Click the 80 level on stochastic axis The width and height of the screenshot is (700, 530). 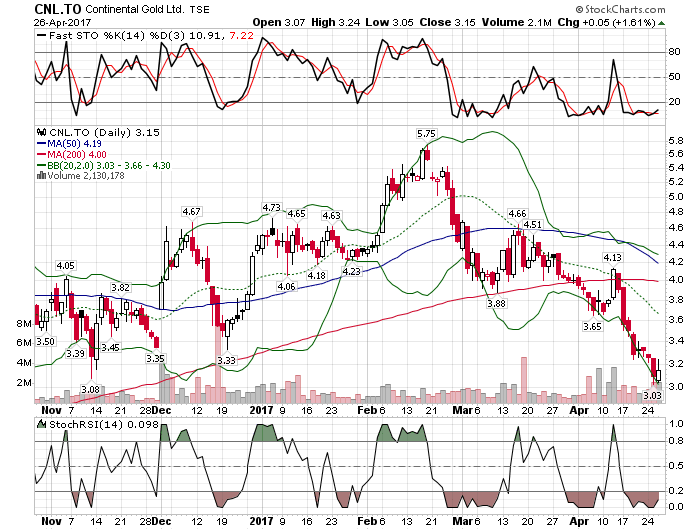(x=674, y=52)
